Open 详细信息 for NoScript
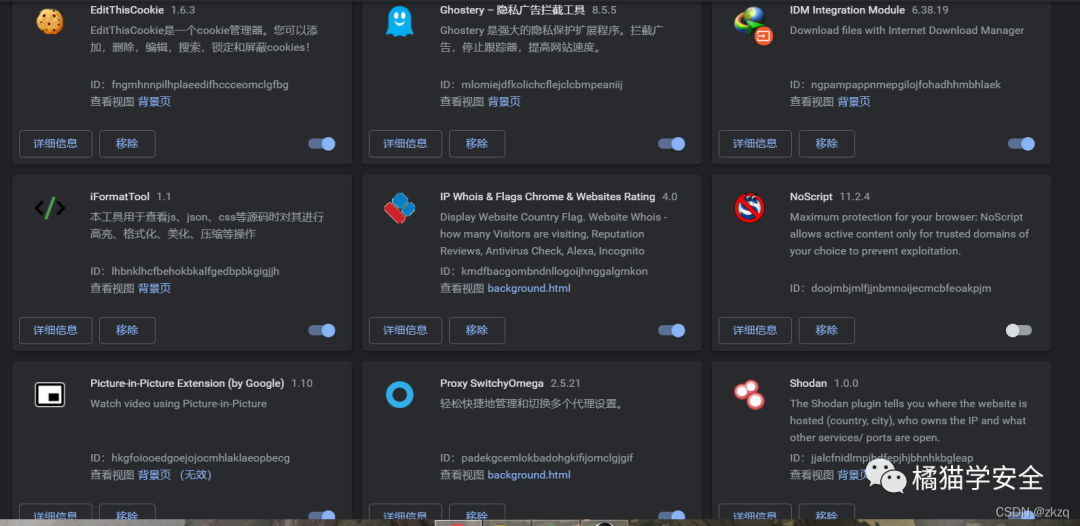Image resolution: width=1080 pixels, height=526 pixels. coord(755,330)
